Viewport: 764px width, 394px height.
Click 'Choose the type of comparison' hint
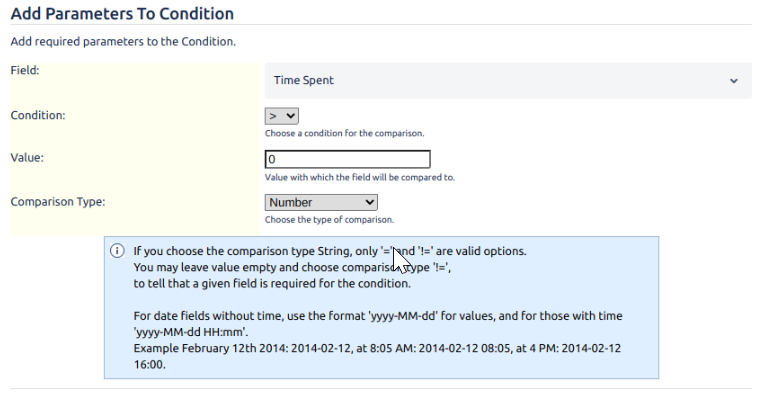tap(329, 220)
